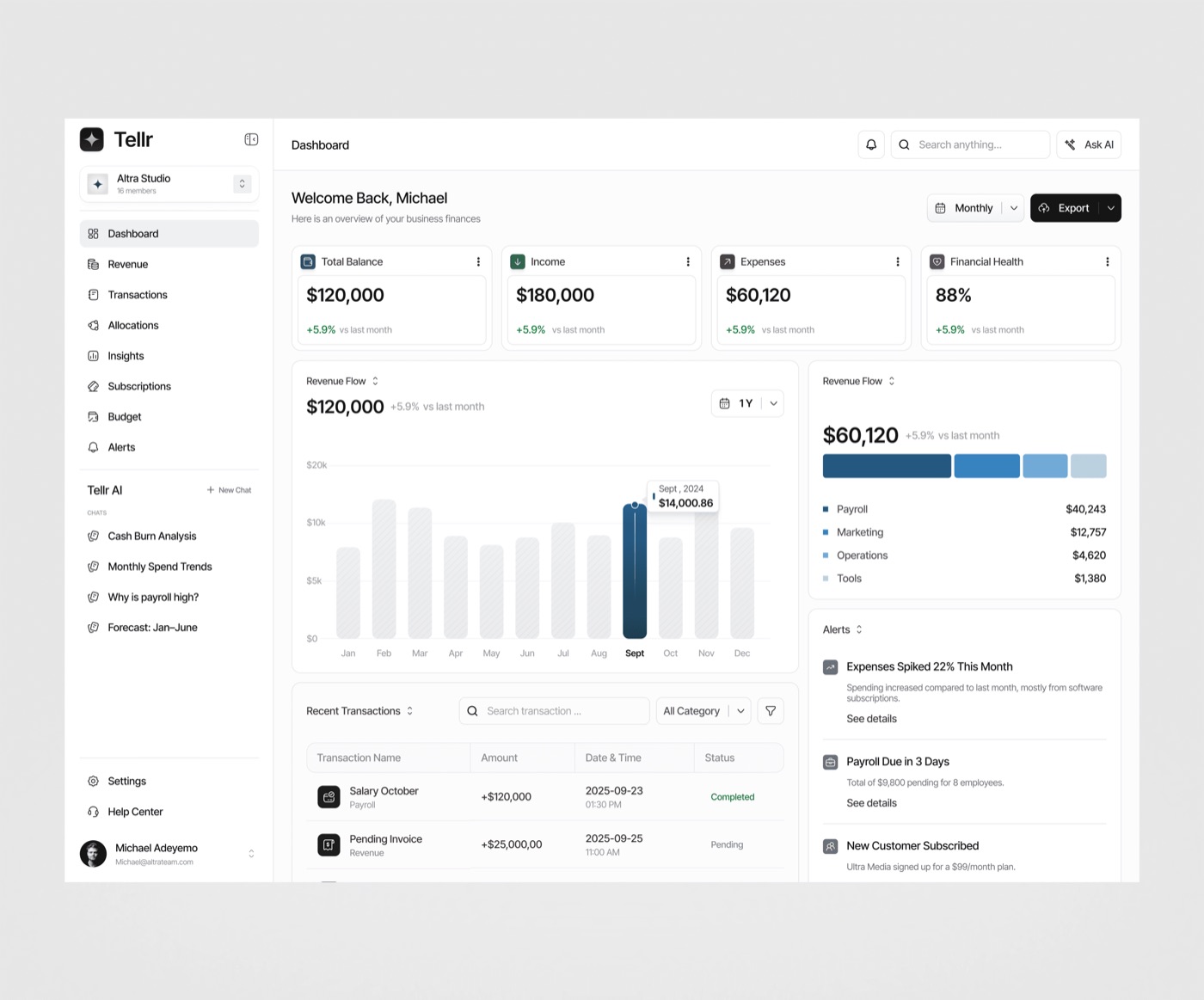Open the Budget section

(169, 417)
